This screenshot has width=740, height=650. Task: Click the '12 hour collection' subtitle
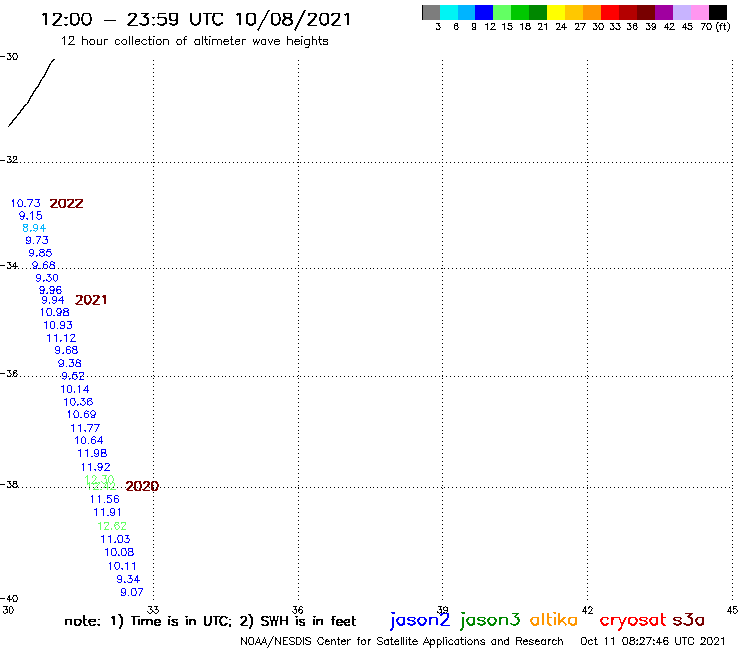click(194, 41)
